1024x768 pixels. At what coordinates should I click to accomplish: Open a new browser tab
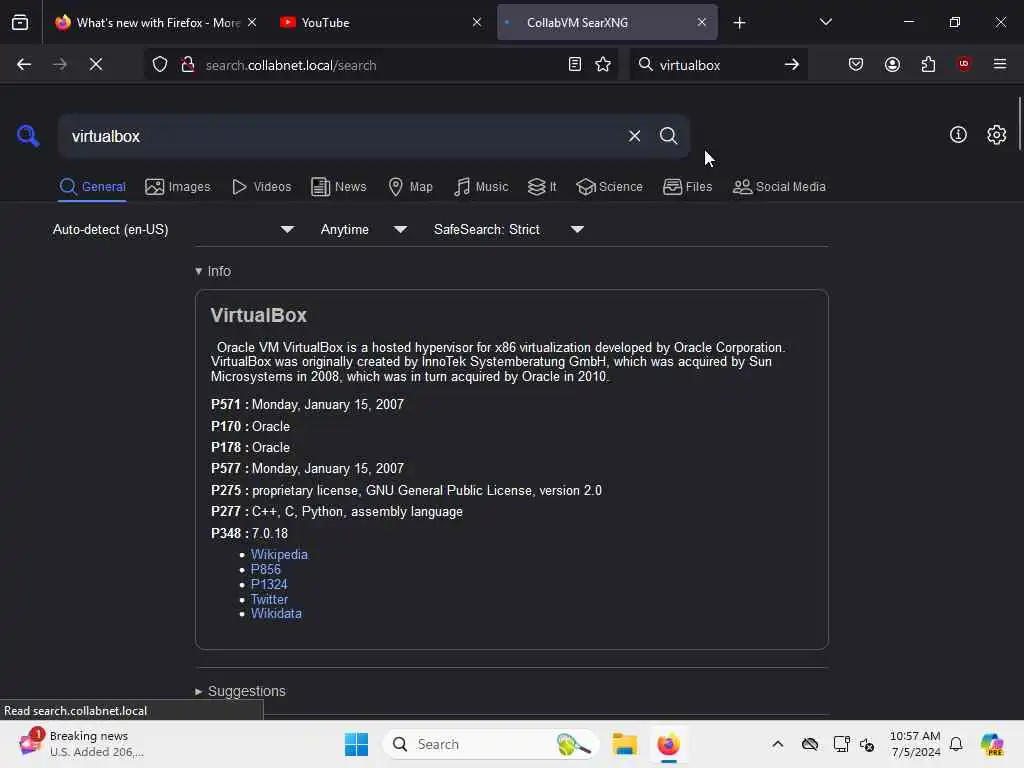[x=739, y=23]
